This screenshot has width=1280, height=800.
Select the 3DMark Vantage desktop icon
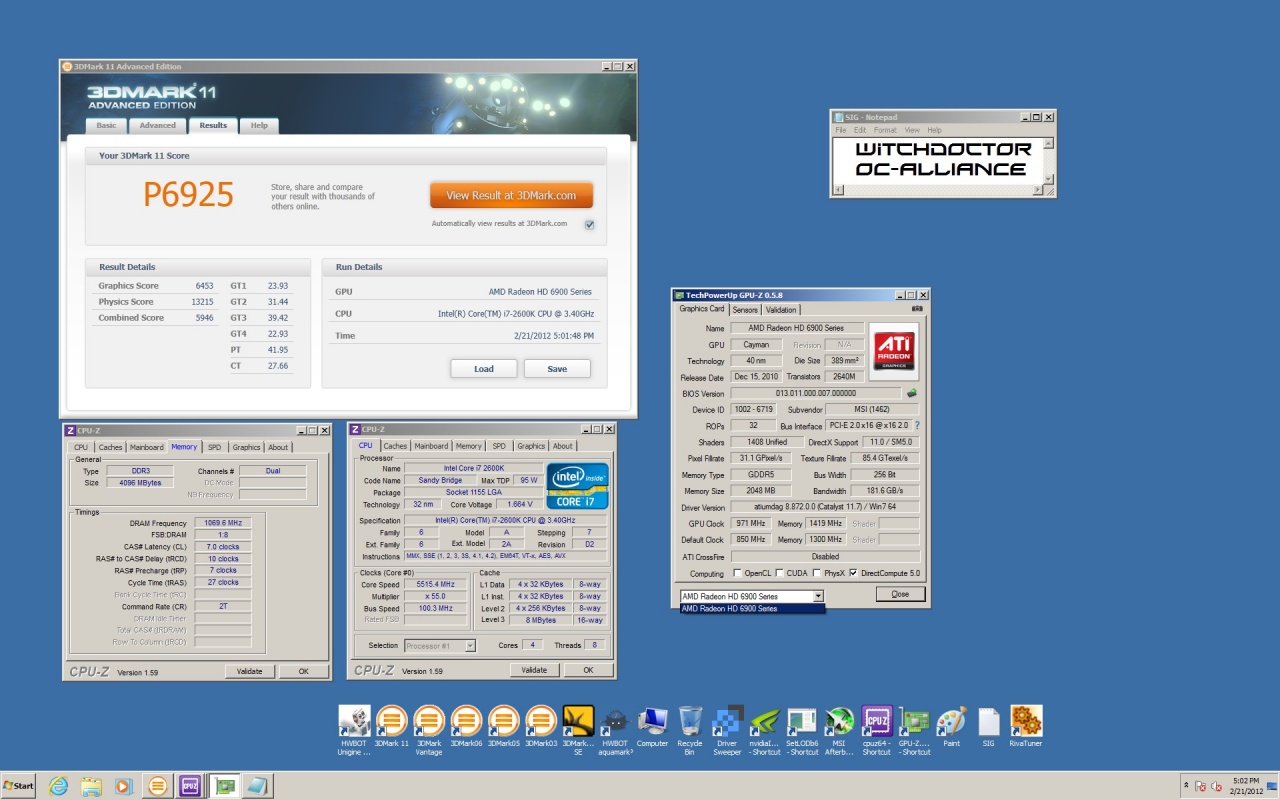click(x=429, y=723)
